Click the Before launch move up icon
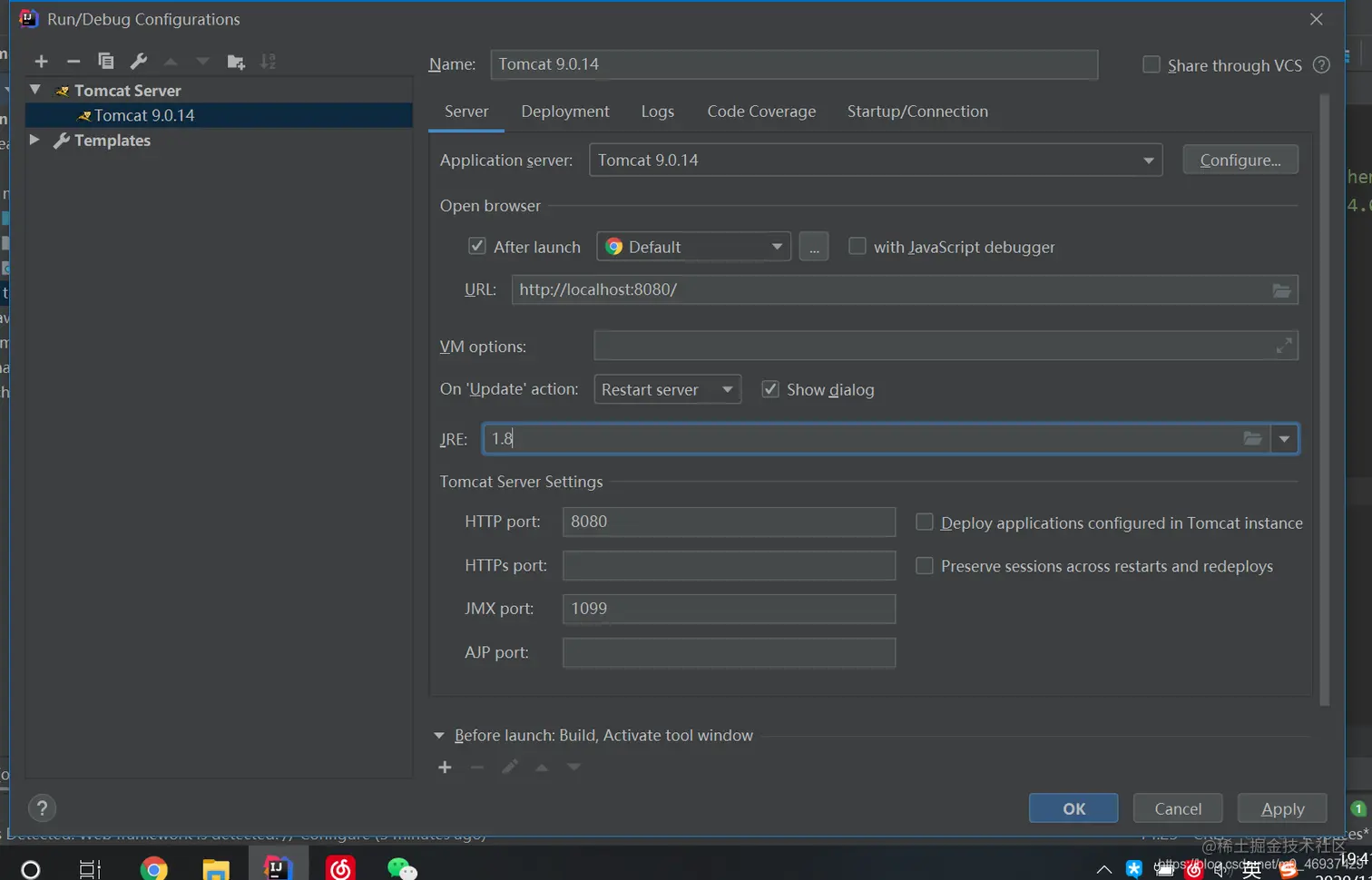1372x880 pixels. click(542, 768)
